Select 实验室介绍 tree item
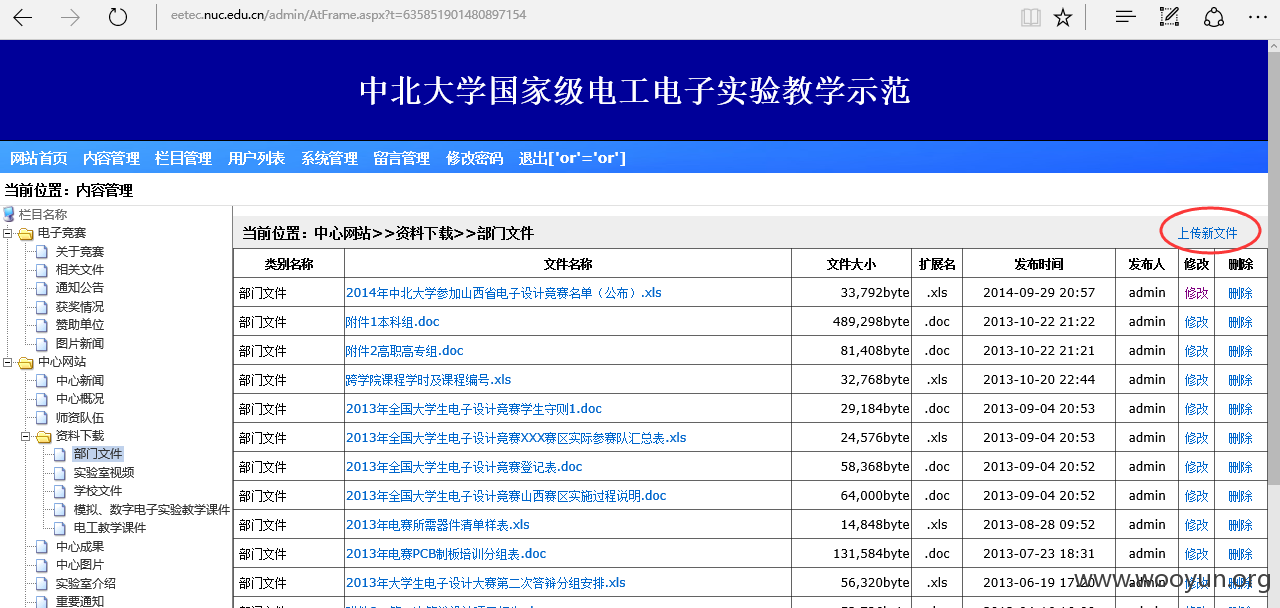The width and height of the screenshot is (1280, 608). click(85, 584)
